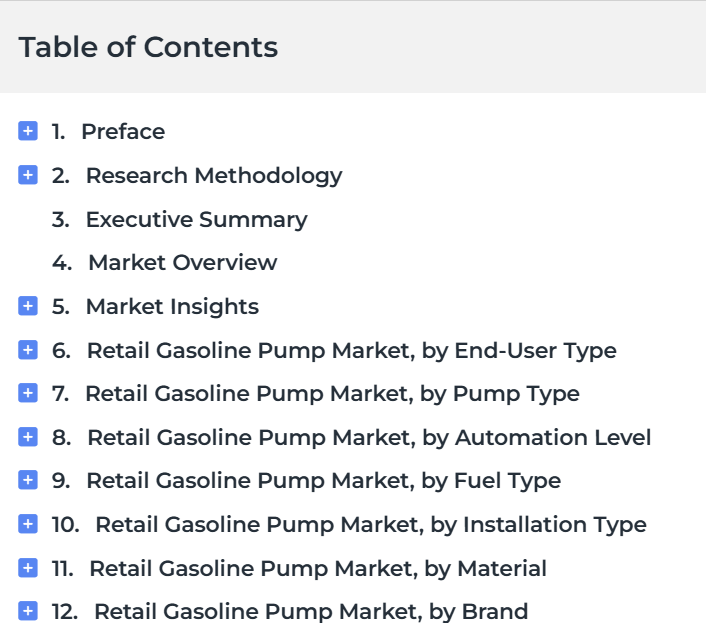Expand the Preface section plus icon
Image resolution: width=706 pixels, height=625 pixels.
tap(28, 131)
